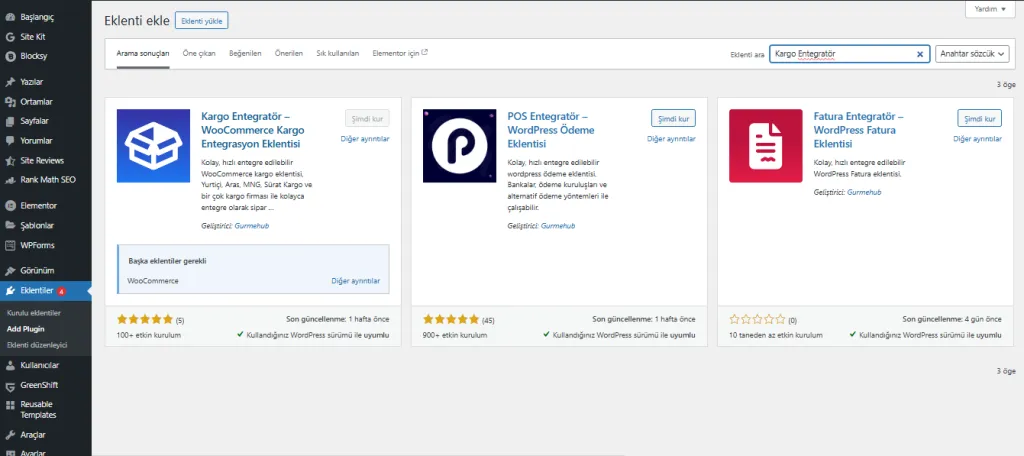The width and height of the screenshot is (1024, 456).
Task: Open Kullanıcılar user icon
Action: 10,365
